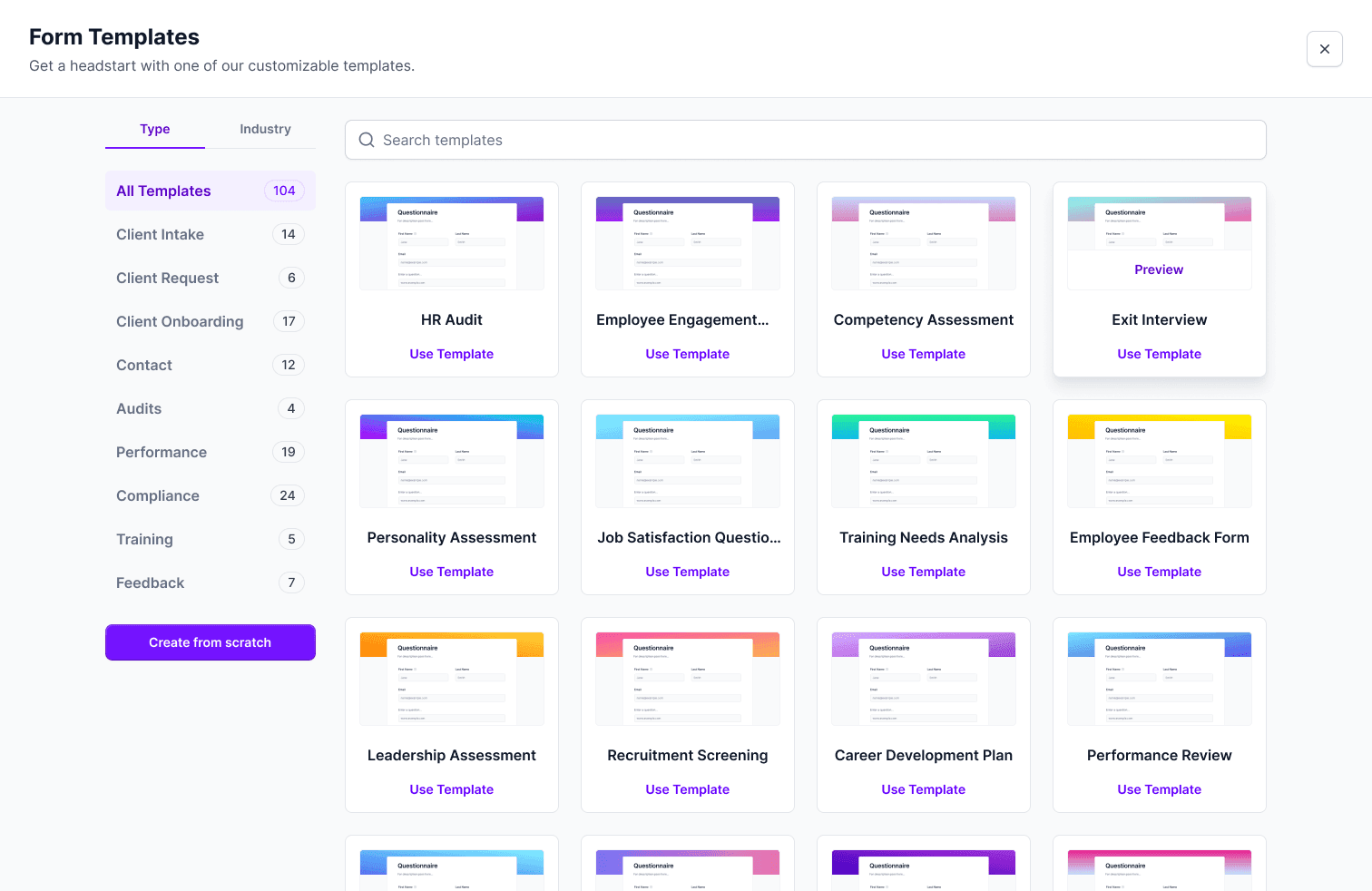The image size is (1372, 891).
Task: Use the Recruitment Screening template
Action: coord(688,789)
